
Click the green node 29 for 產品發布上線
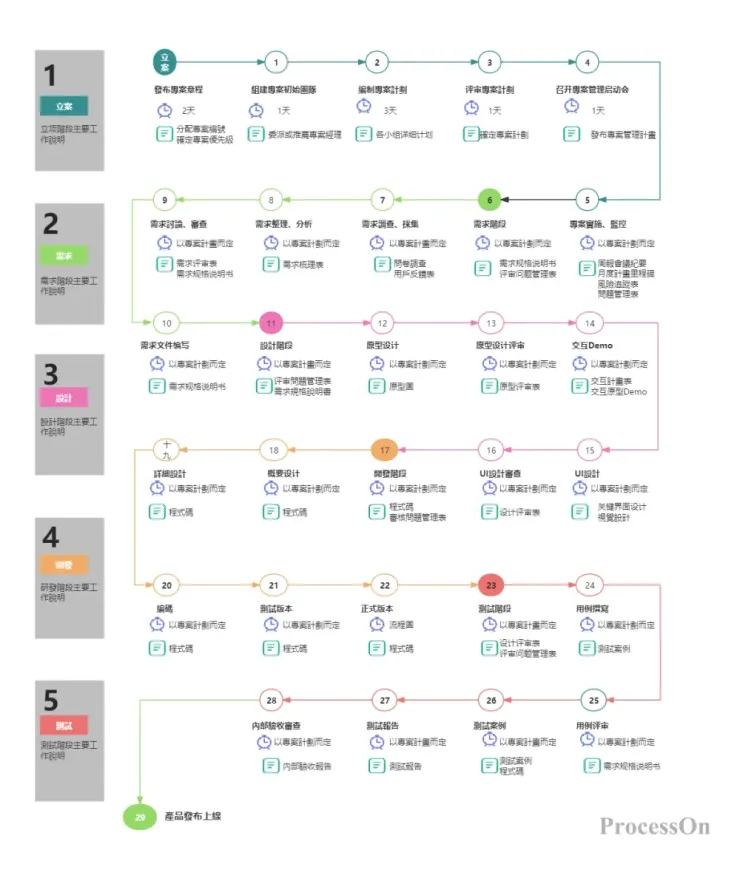click(139, 817)
